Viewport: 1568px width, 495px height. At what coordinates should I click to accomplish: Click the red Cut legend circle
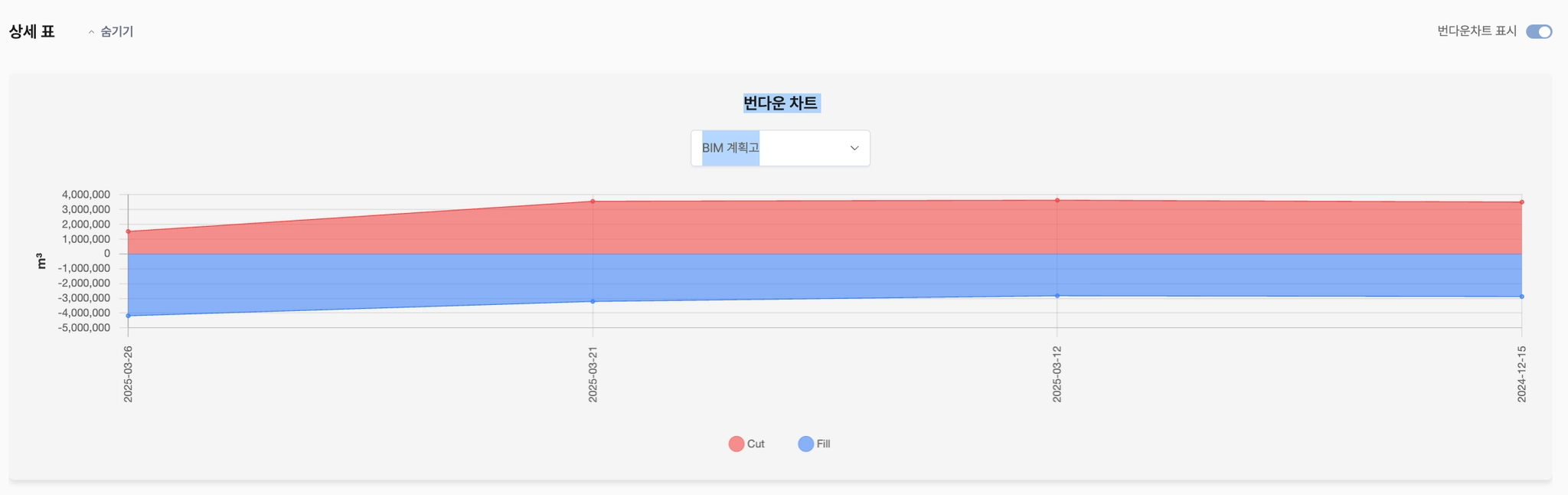pyautogui.click(x=737, y=444)
